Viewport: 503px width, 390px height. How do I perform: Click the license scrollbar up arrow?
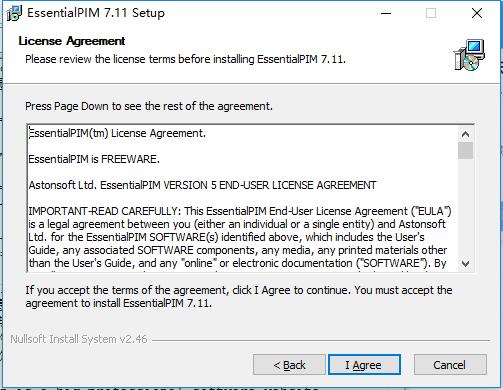(x=465, y=134)
